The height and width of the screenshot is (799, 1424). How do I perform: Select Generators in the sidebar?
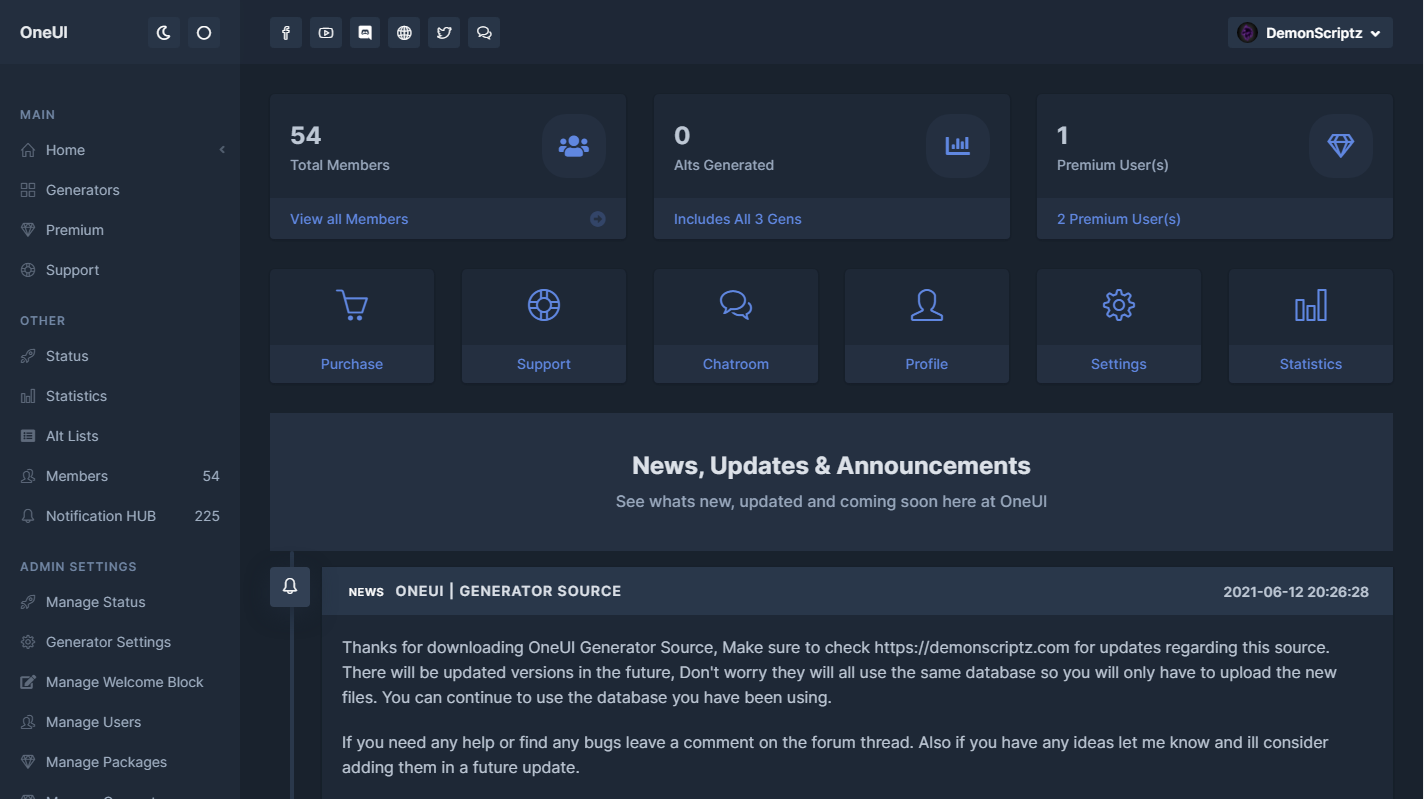82,190
